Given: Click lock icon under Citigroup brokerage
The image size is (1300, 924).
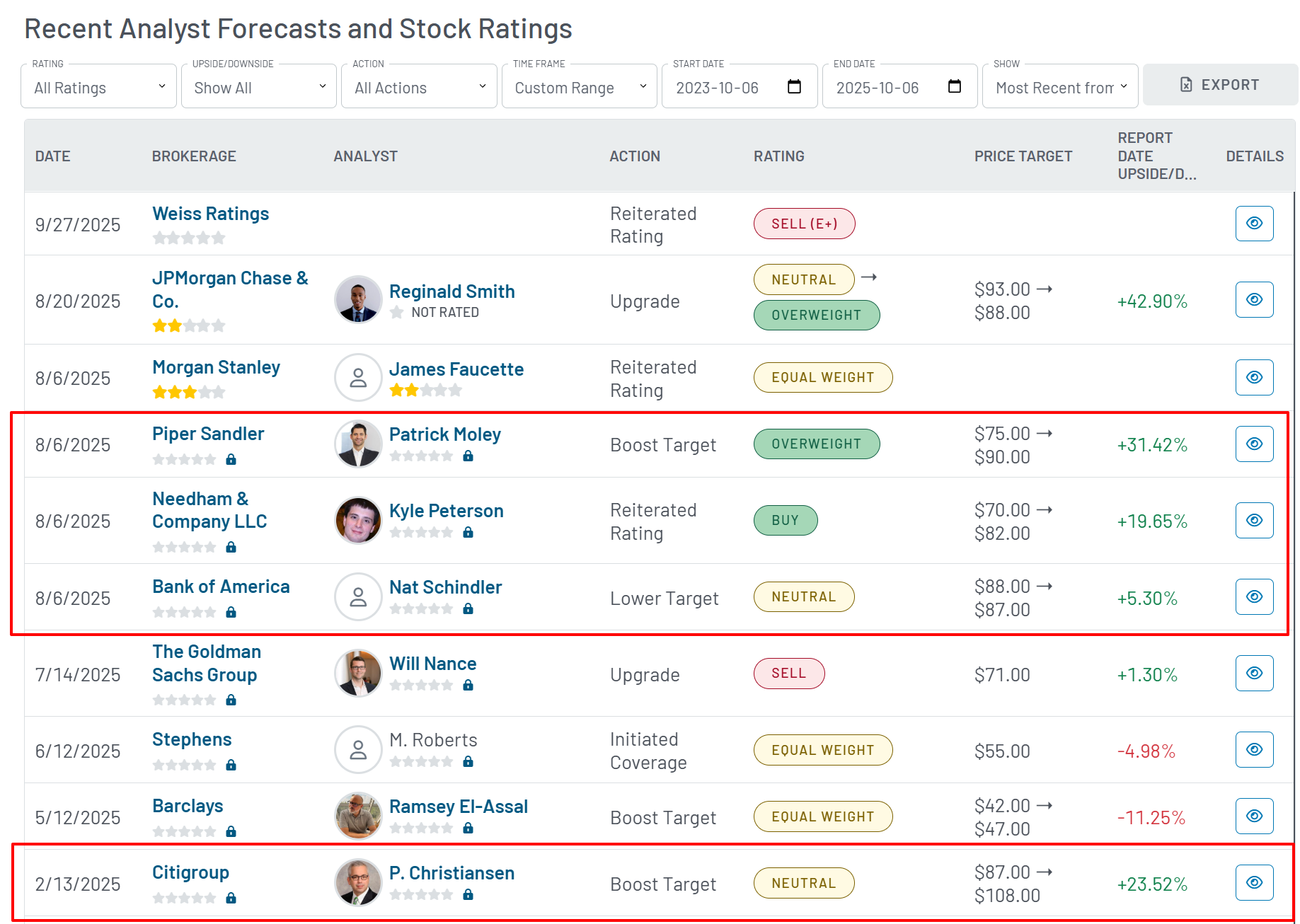Looking at the screenshot, I should [x=231, y=899].
